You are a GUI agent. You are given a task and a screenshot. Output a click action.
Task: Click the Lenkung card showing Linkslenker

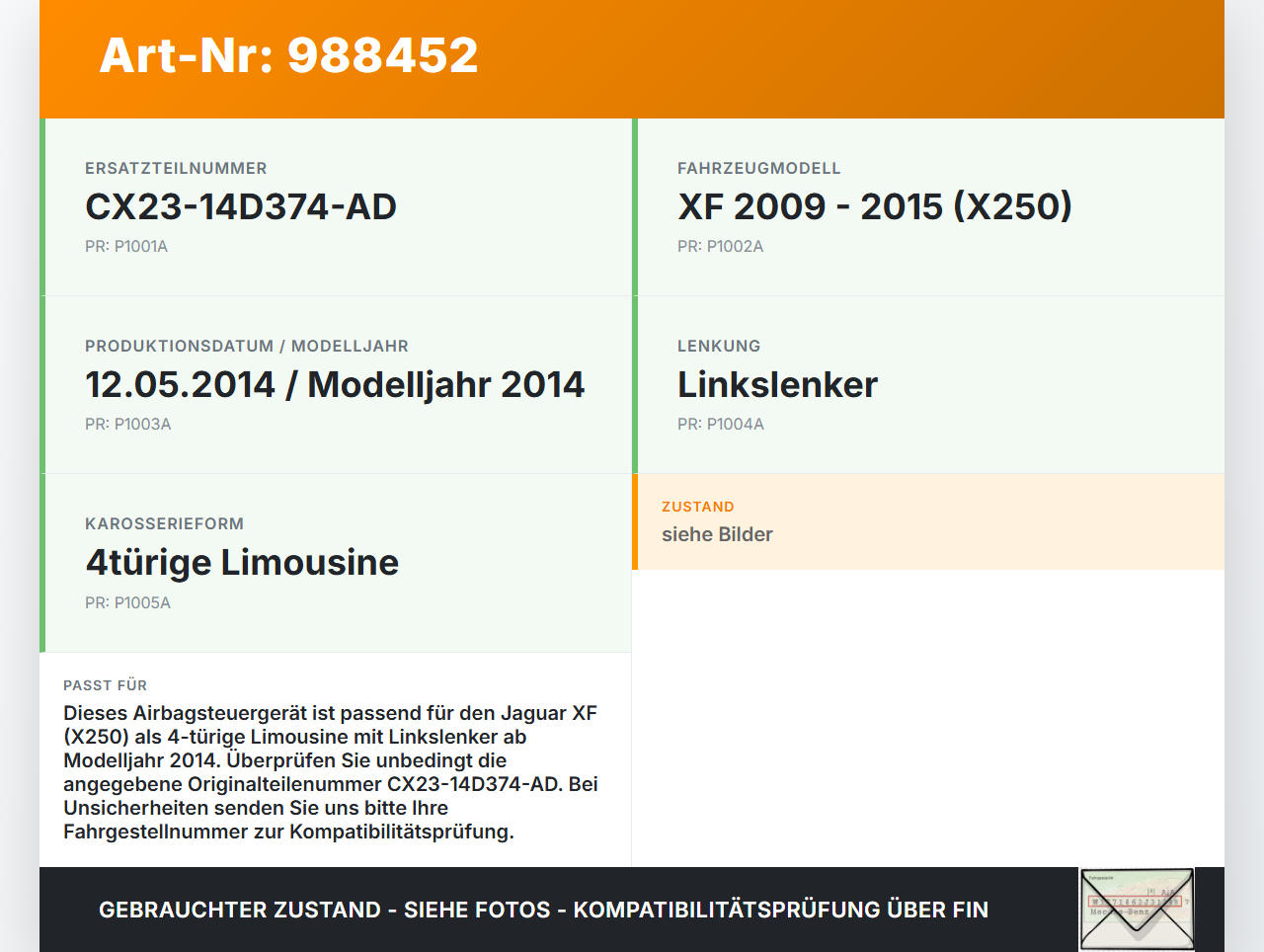point(928,384)
